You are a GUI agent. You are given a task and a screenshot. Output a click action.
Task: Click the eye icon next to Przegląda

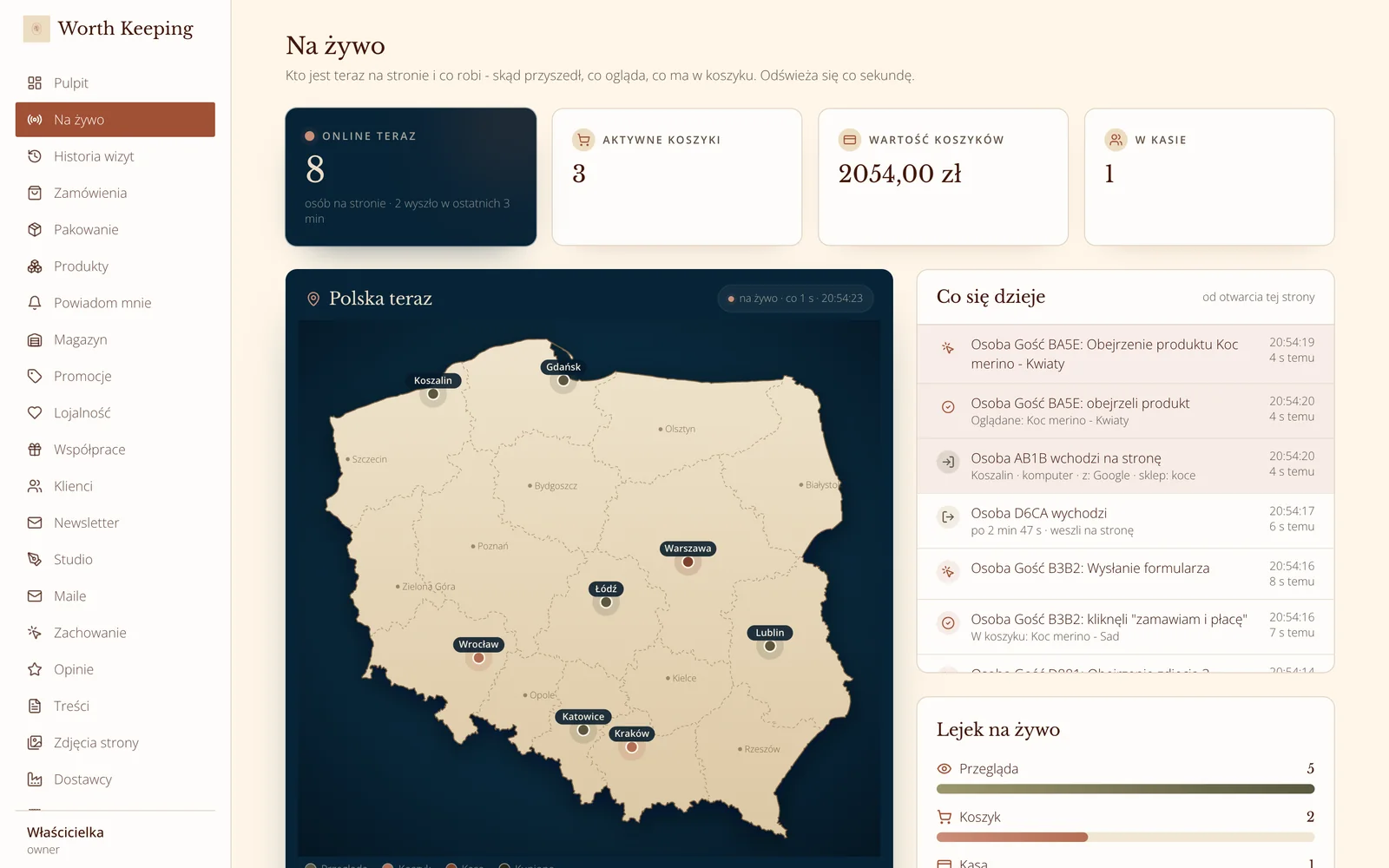[x=945, y=769]
